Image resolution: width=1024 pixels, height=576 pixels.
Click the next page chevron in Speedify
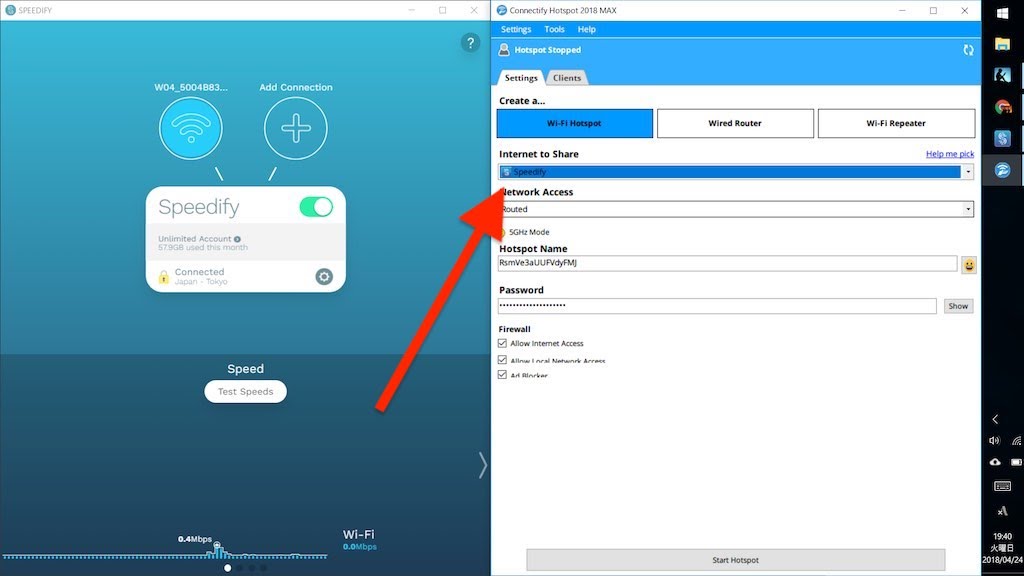pos(482,465)
